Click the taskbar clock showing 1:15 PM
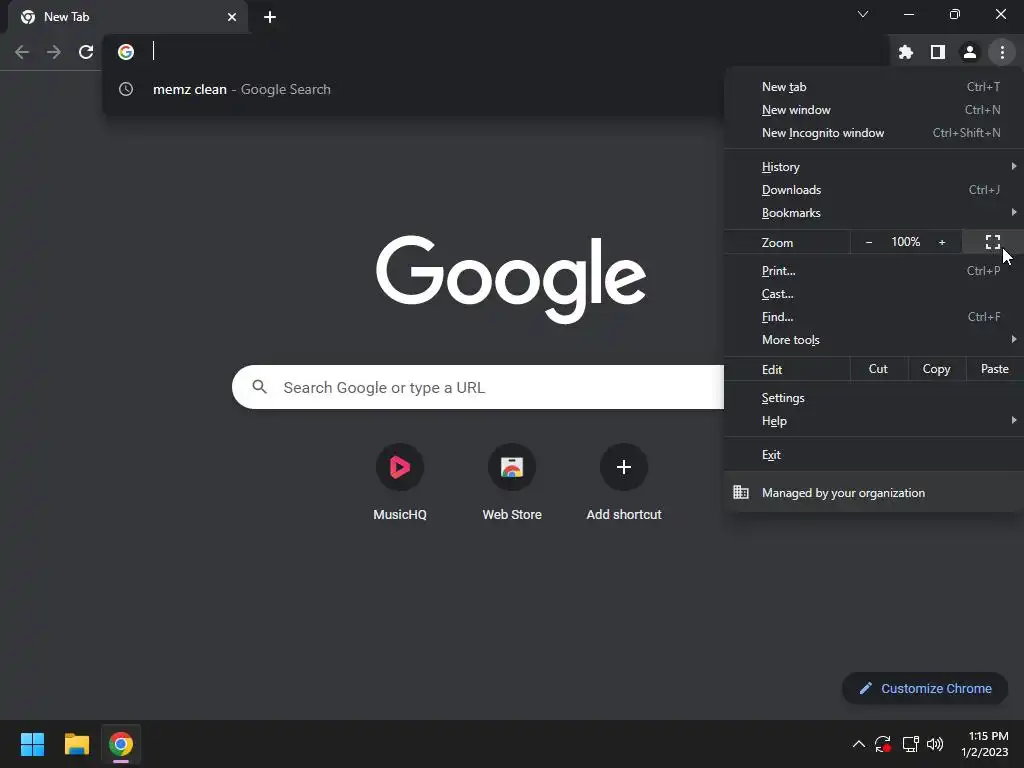The height and width of the screenshot is (768, 1024). [985, 744]
